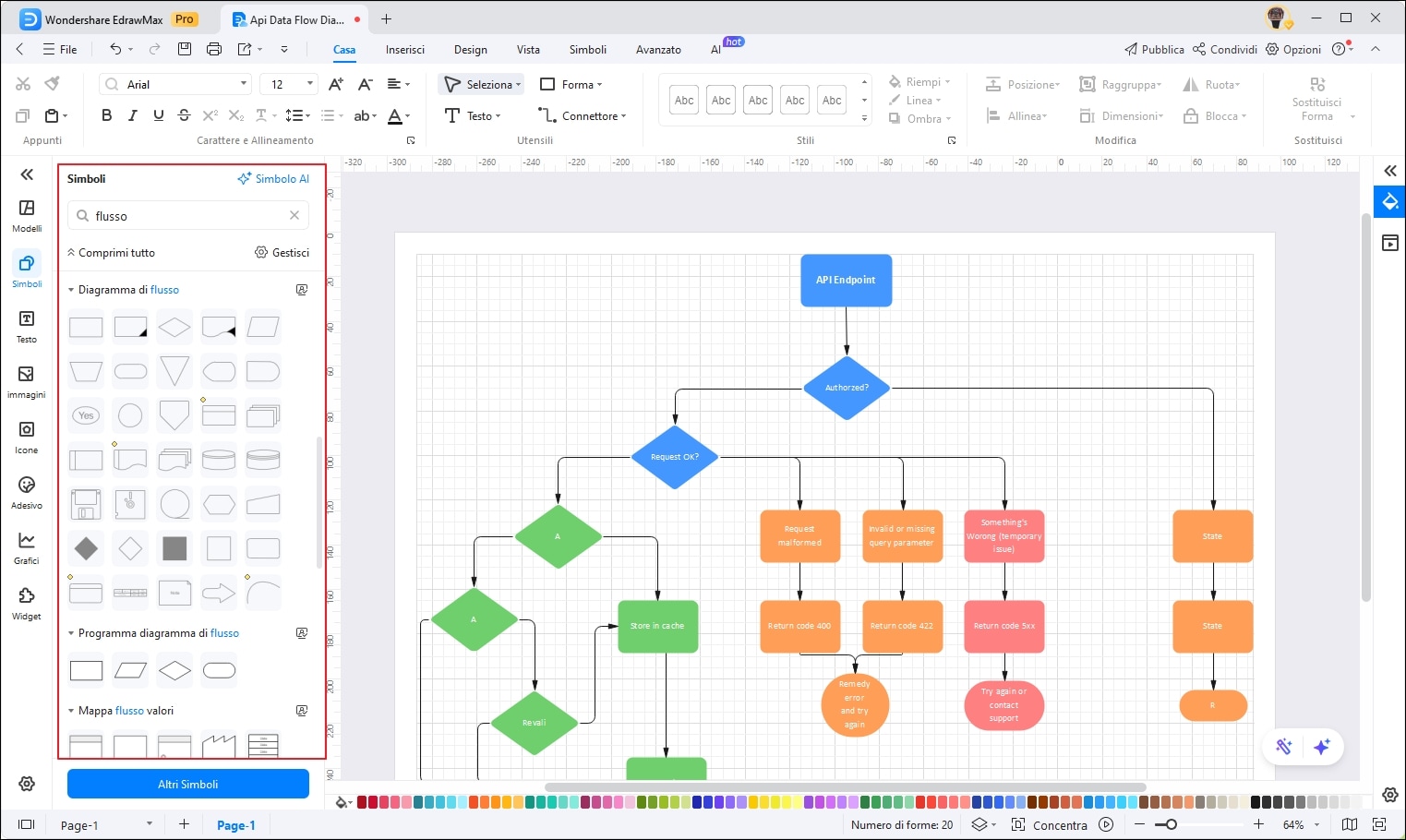The height and width of the screenshot is (840, 1406).
Task: Click the Altri Simboli button
Action: point(188,784)
